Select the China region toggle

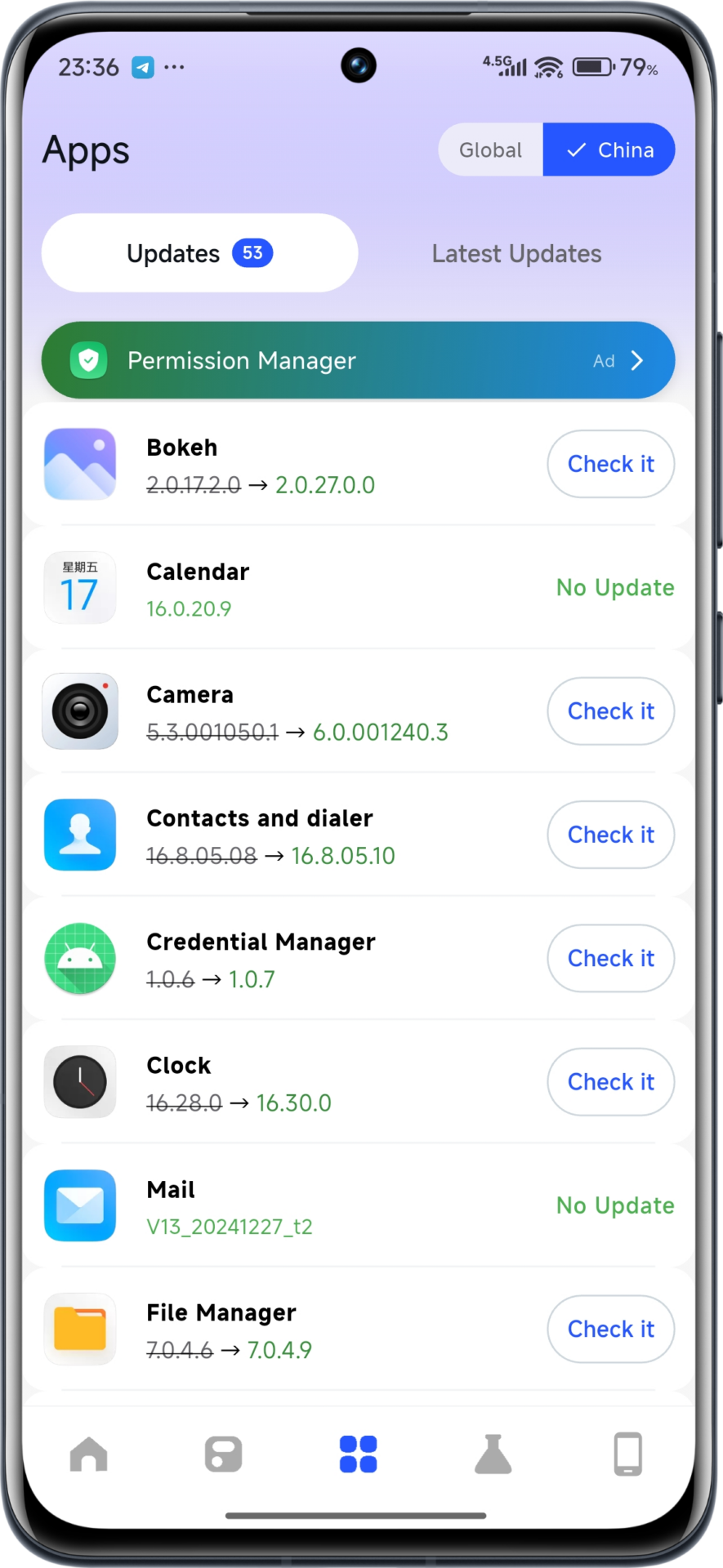(x=609, y=150)
